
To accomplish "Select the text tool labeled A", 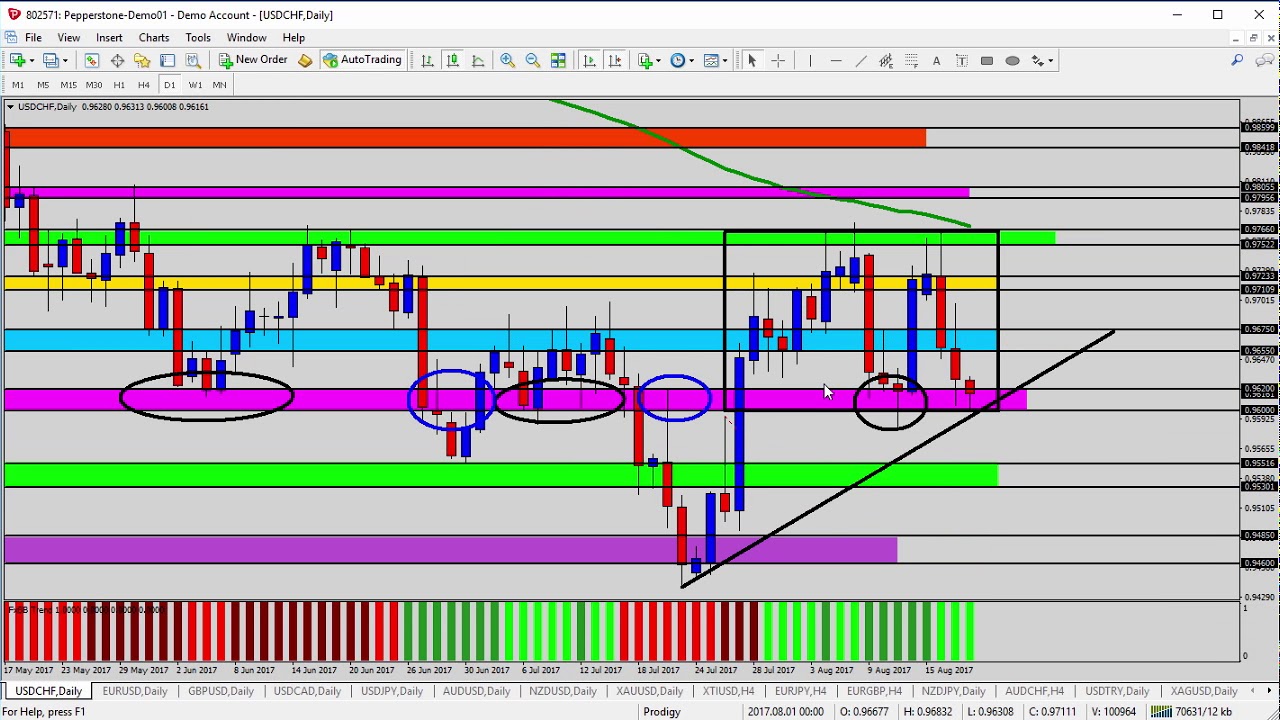I will coord(936,60).
